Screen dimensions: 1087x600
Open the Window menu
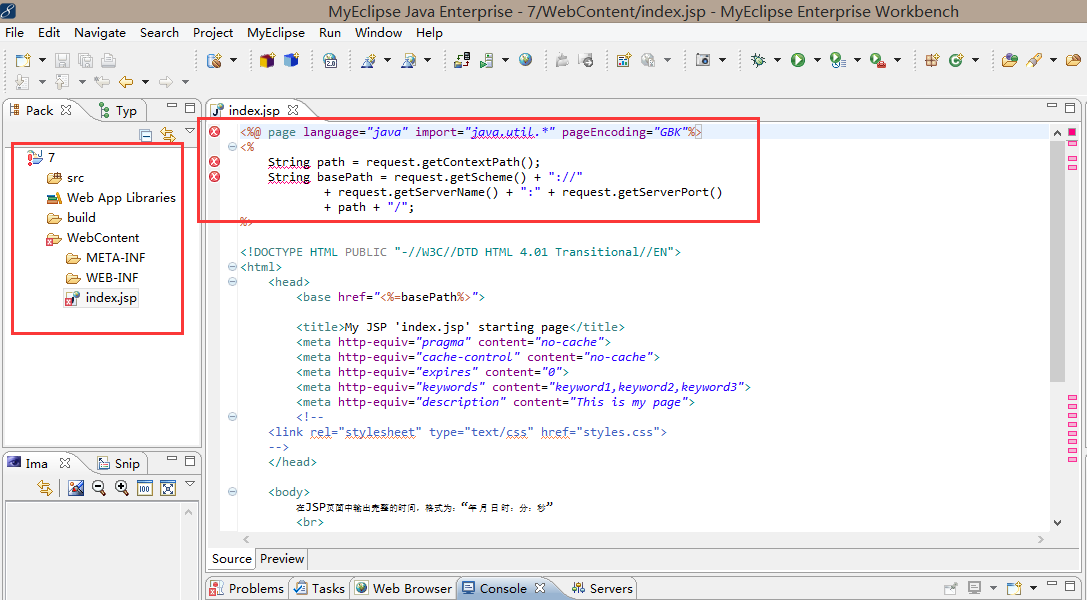378,33
